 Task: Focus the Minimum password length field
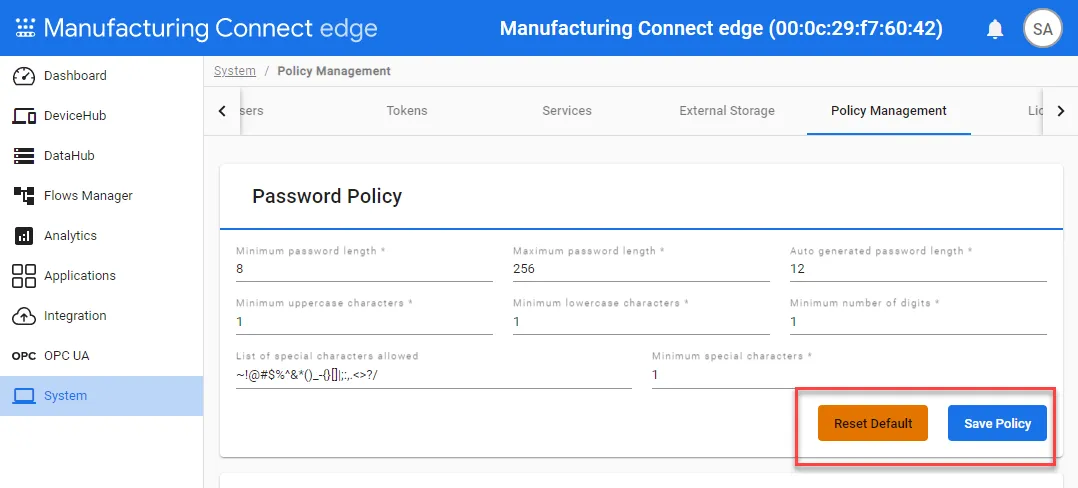point(364,269)
